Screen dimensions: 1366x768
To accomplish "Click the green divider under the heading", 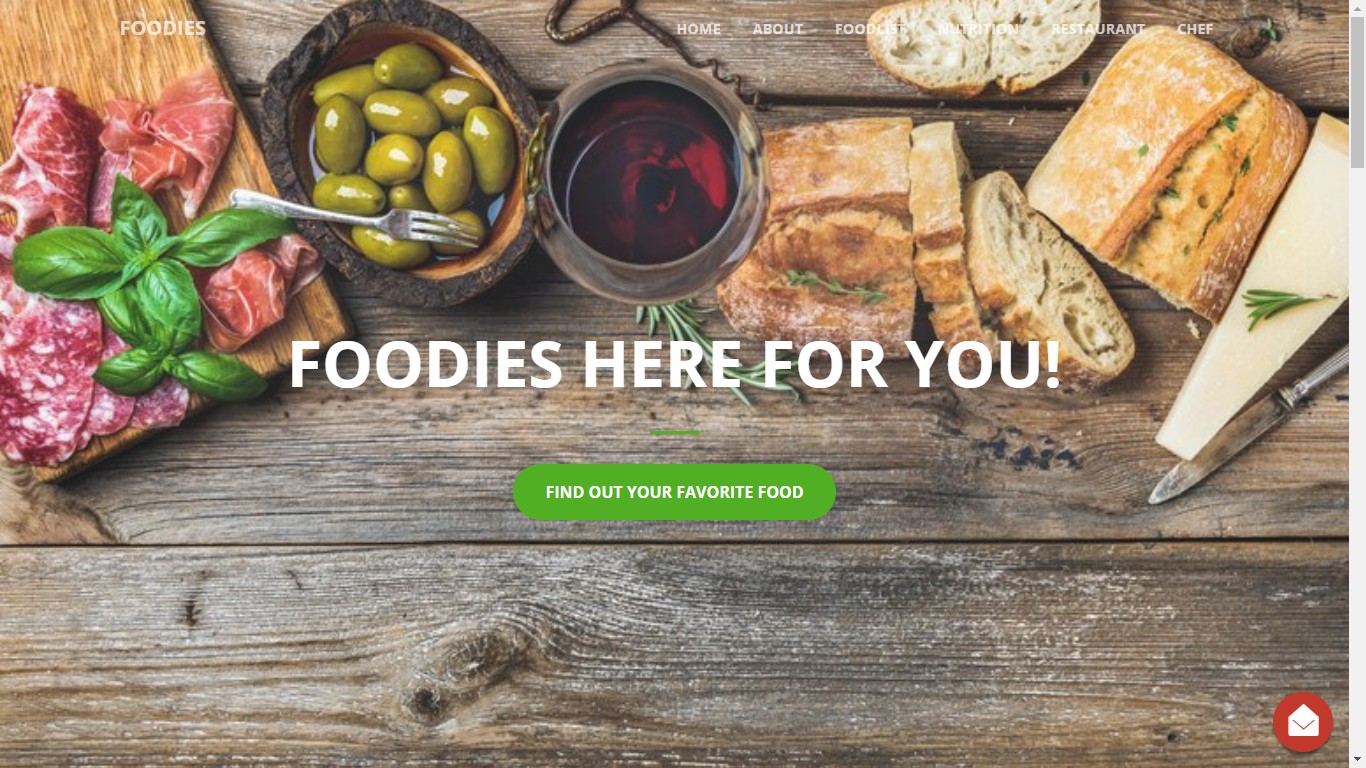I will pos(675,433).
